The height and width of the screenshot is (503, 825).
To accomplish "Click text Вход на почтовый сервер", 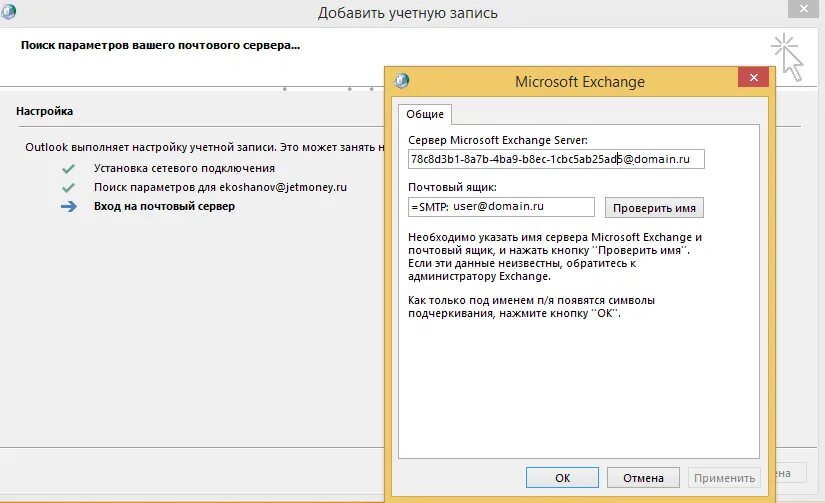I will (x=164, y=206).
